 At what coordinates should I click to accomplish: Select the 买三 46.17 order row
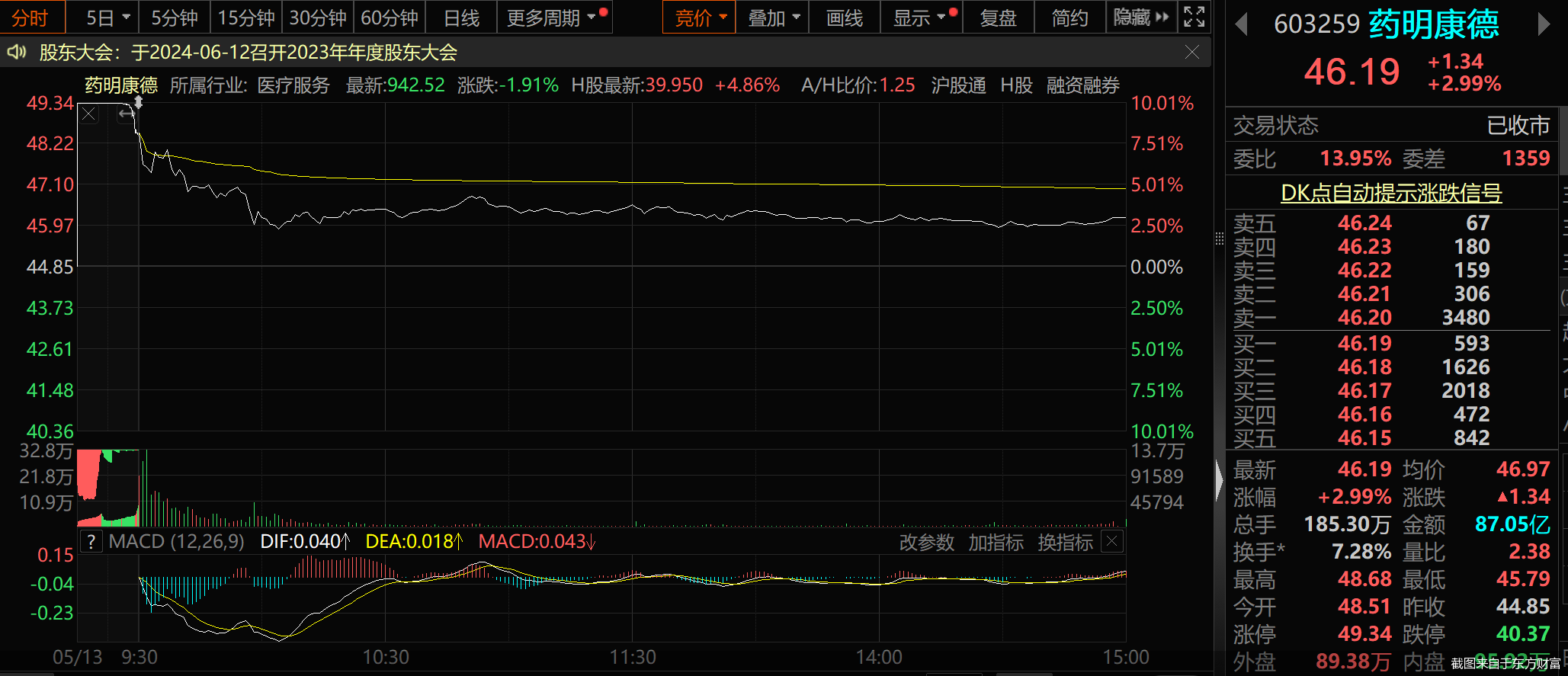(1392, 391)
